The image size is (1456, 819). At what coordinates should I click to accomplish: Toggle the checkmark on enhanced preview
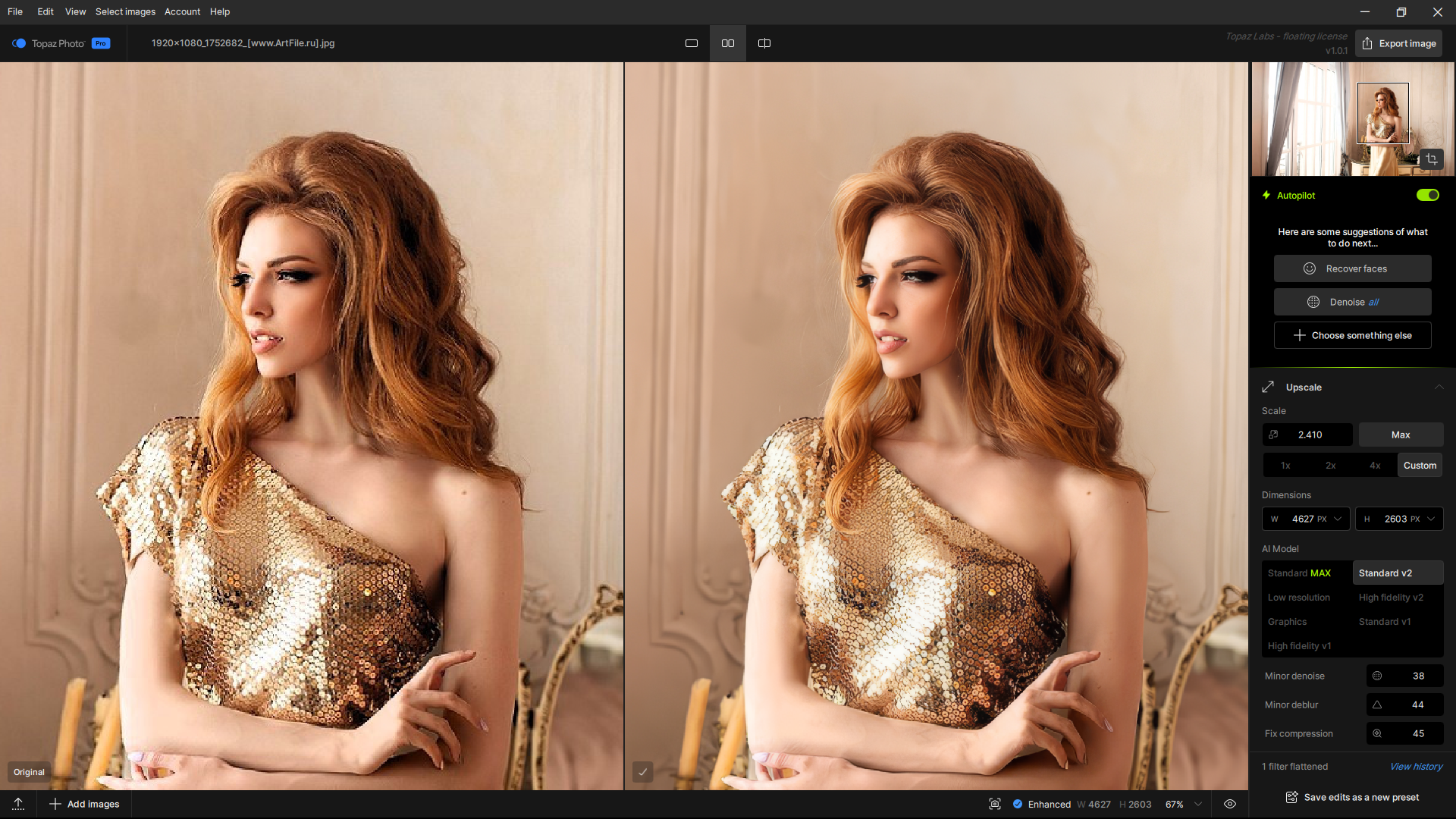point(642,772)
